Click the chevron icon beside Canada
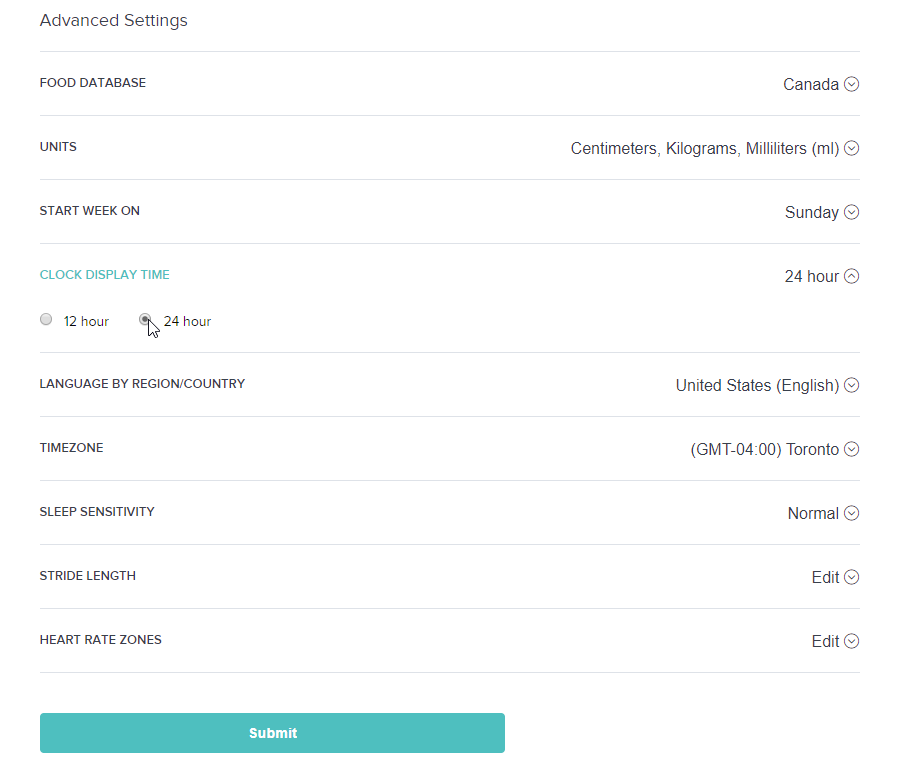This screenshot has height=768, width=898. pos(851,84)
